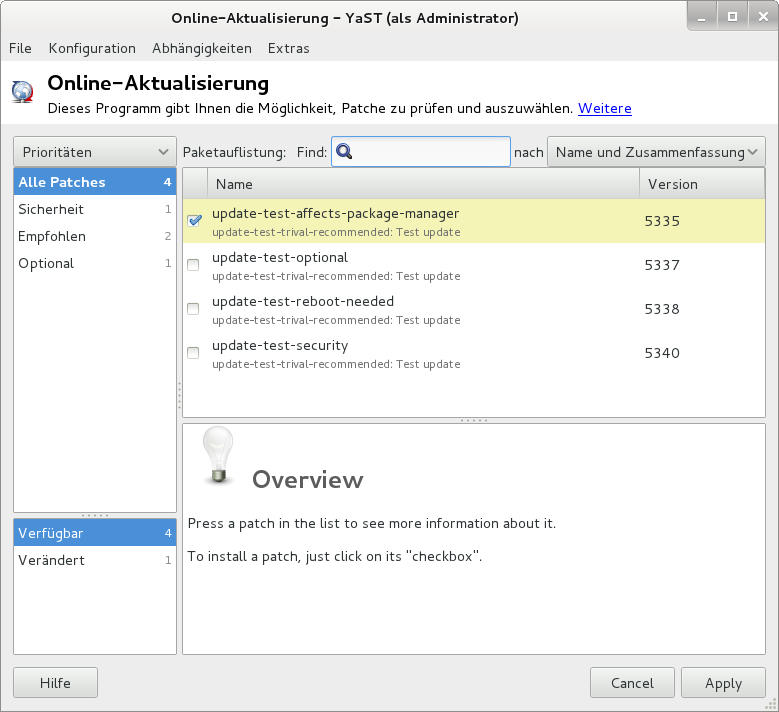Select Optional priority filter
This screenshot has width=779, height=712.
95,263
